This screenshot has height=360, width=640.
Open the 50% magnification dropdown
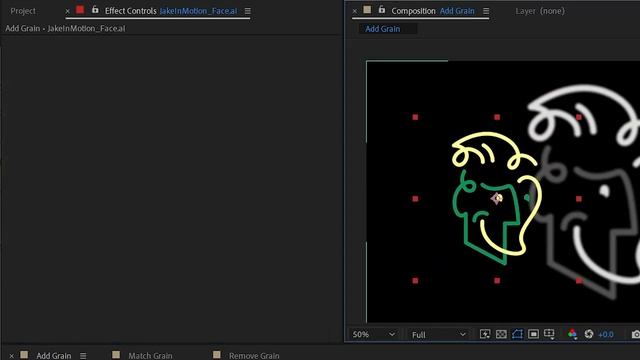[x=373, y=335]
